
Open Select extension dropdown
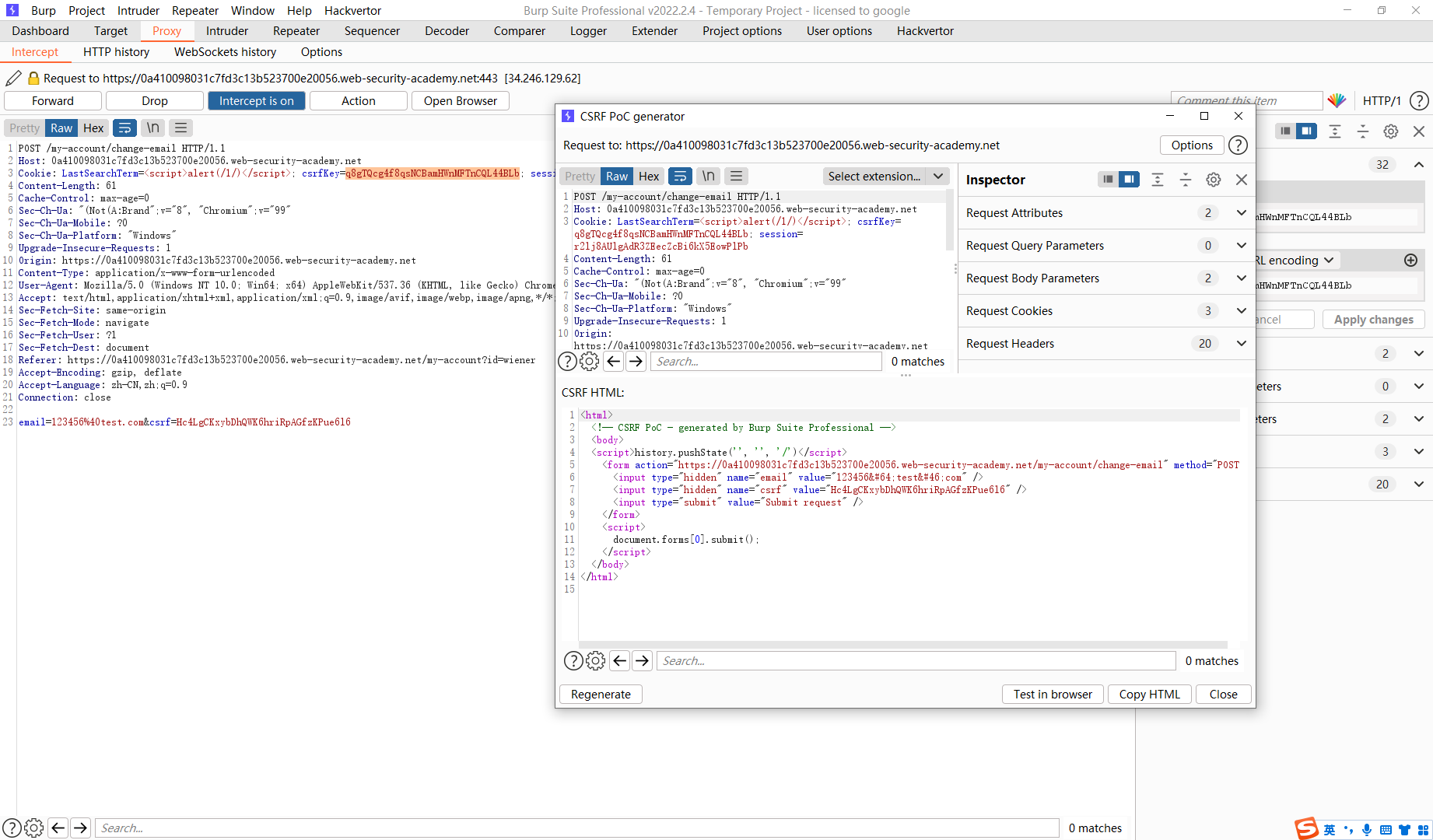click(x=886, y=176)
